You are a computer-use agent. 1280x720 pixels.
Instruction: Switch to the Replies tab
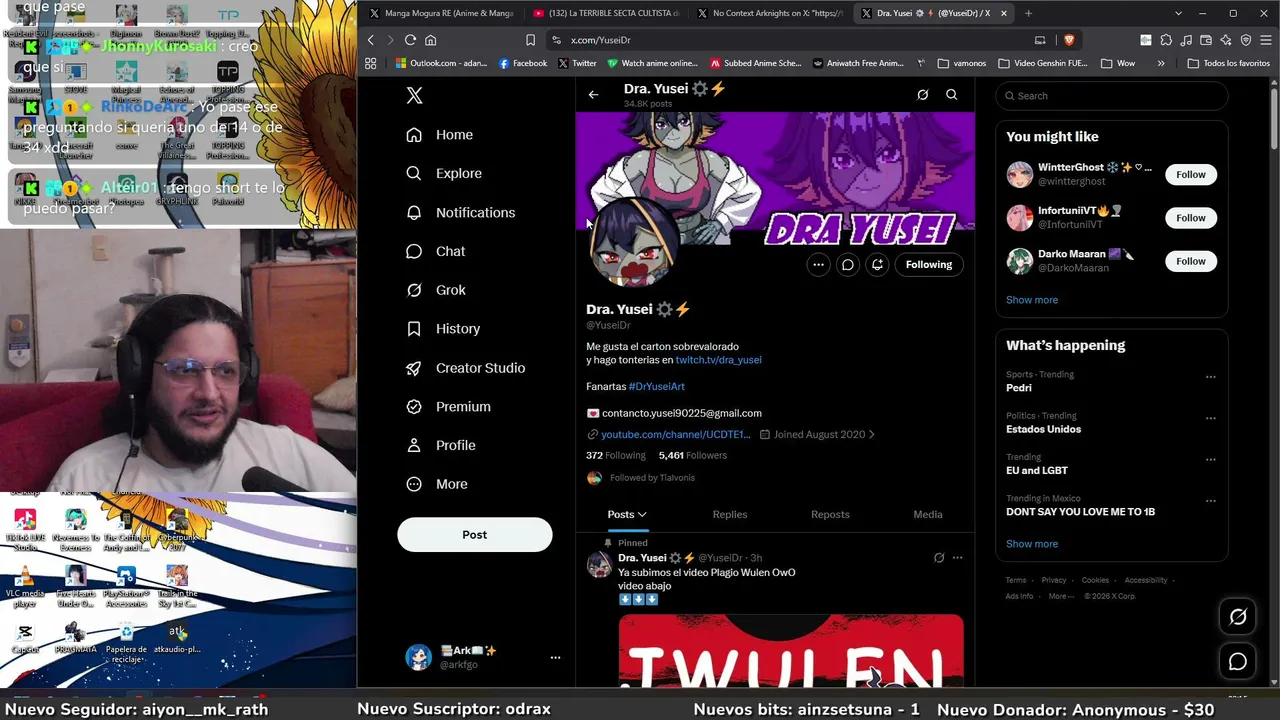(x=730, y=515)
